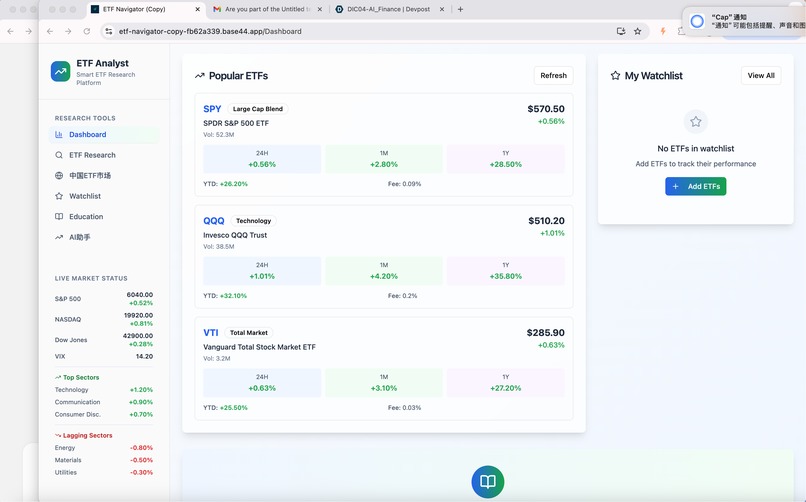Click the SPY 1Y +28.50% box
Image resolution: width=806 pixels, height=502 pixels.
click(x=506, y=159)
